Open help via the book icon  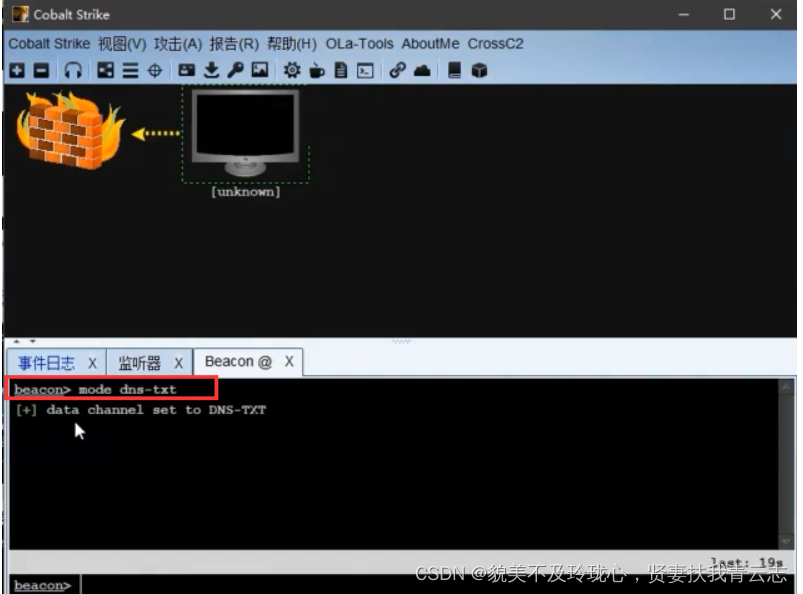(x=454, y=70)
